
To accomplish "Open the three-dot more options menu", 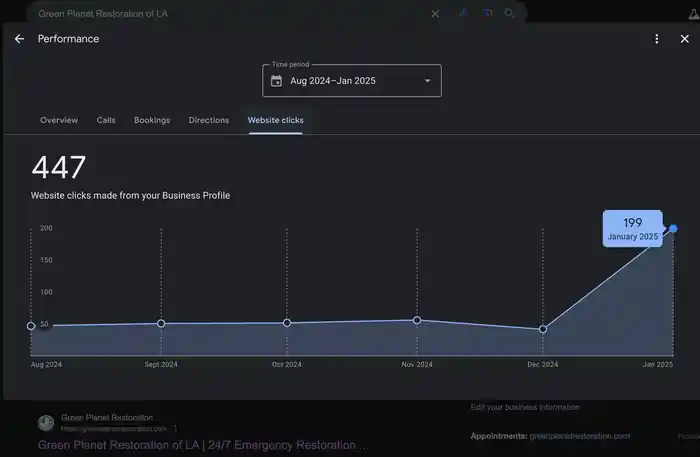I will tap(656, 39).
